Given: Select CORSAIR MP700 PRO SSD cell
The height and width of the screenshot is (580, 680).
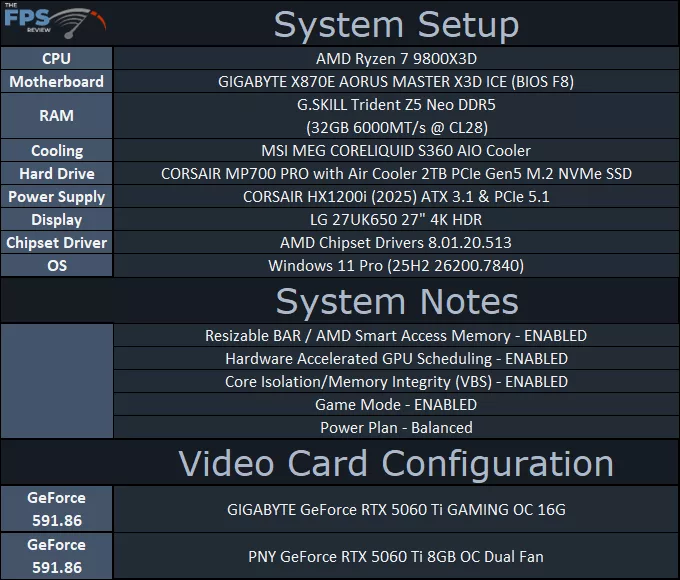Looking at the screenshot, I should coord(396,174).
